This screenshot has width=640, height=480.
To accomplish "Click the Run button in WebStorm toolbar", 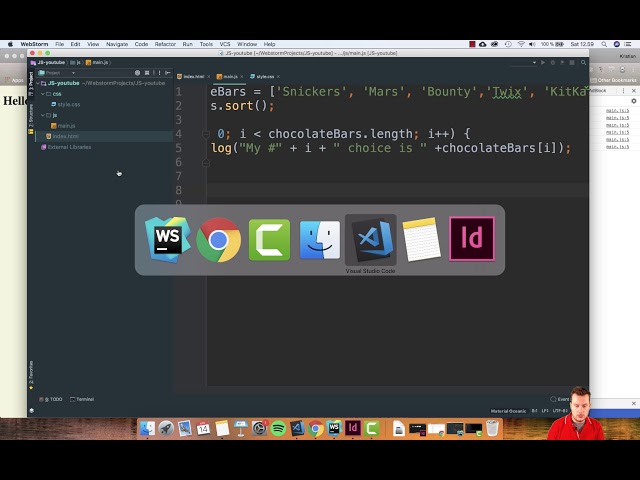I will pos(543,62).
